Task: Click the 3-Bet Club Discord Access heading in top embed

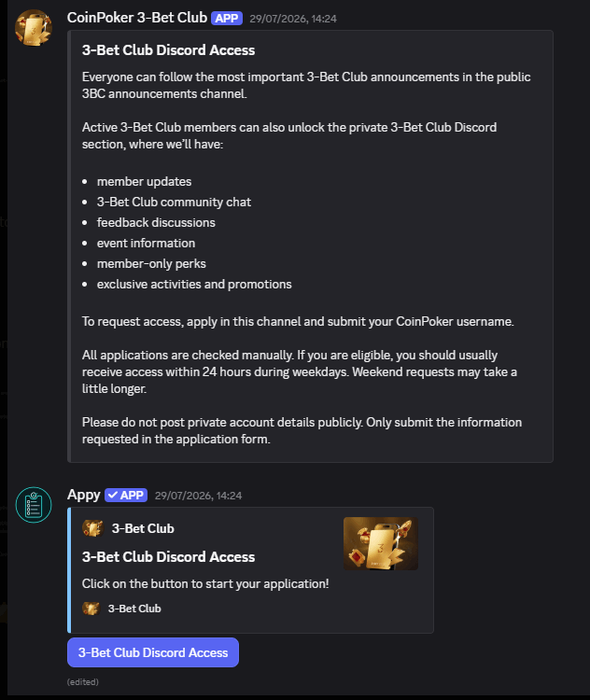Action: (x=168, y=50)
